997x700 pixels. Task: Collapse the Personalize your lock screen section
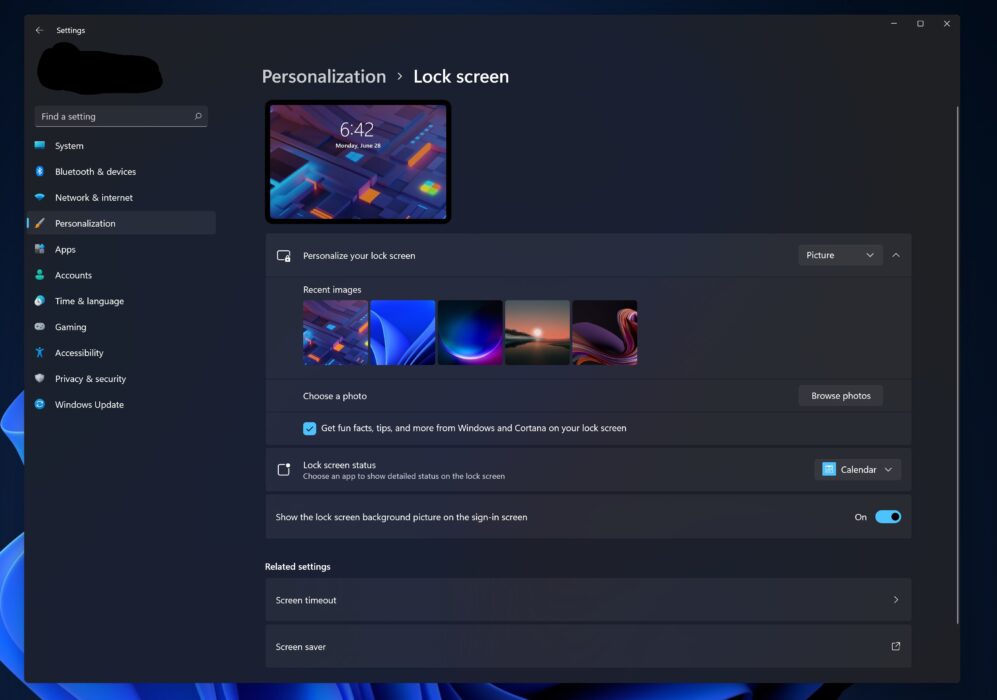(895, 255)
